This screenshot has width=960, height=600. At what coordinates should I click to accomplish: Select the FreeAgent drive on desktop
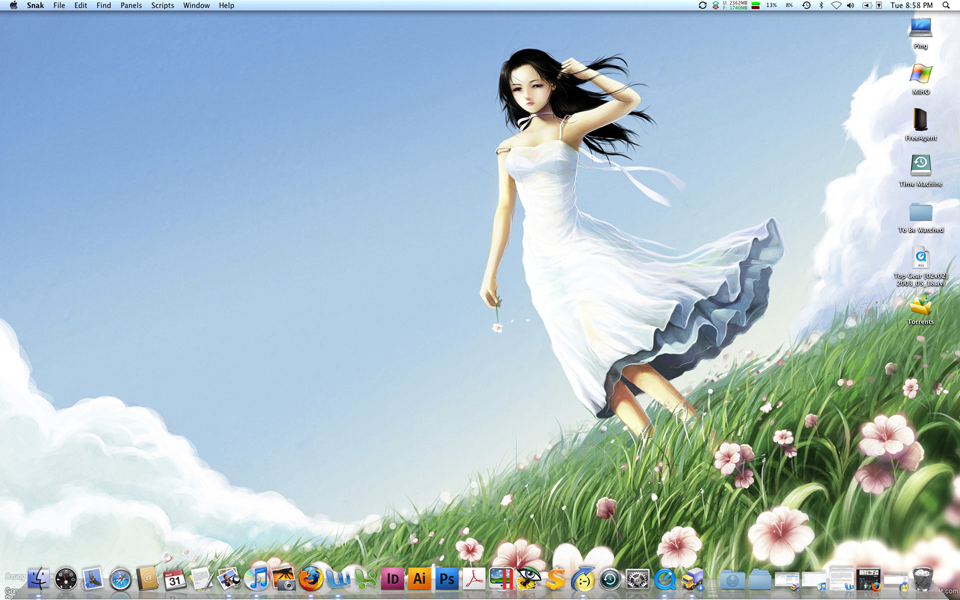click(921, 125)
